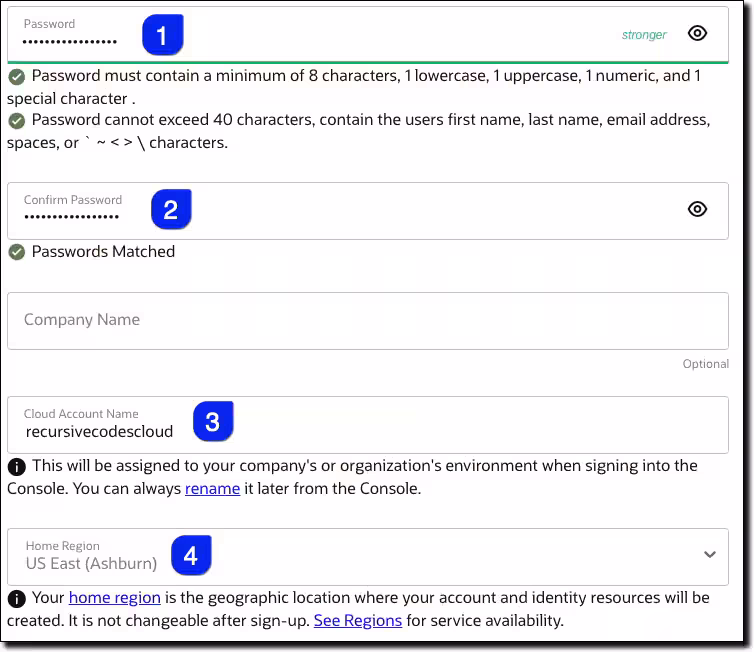
Task: Click the green check next to Passwords Matched
Action: pos(17,252)
